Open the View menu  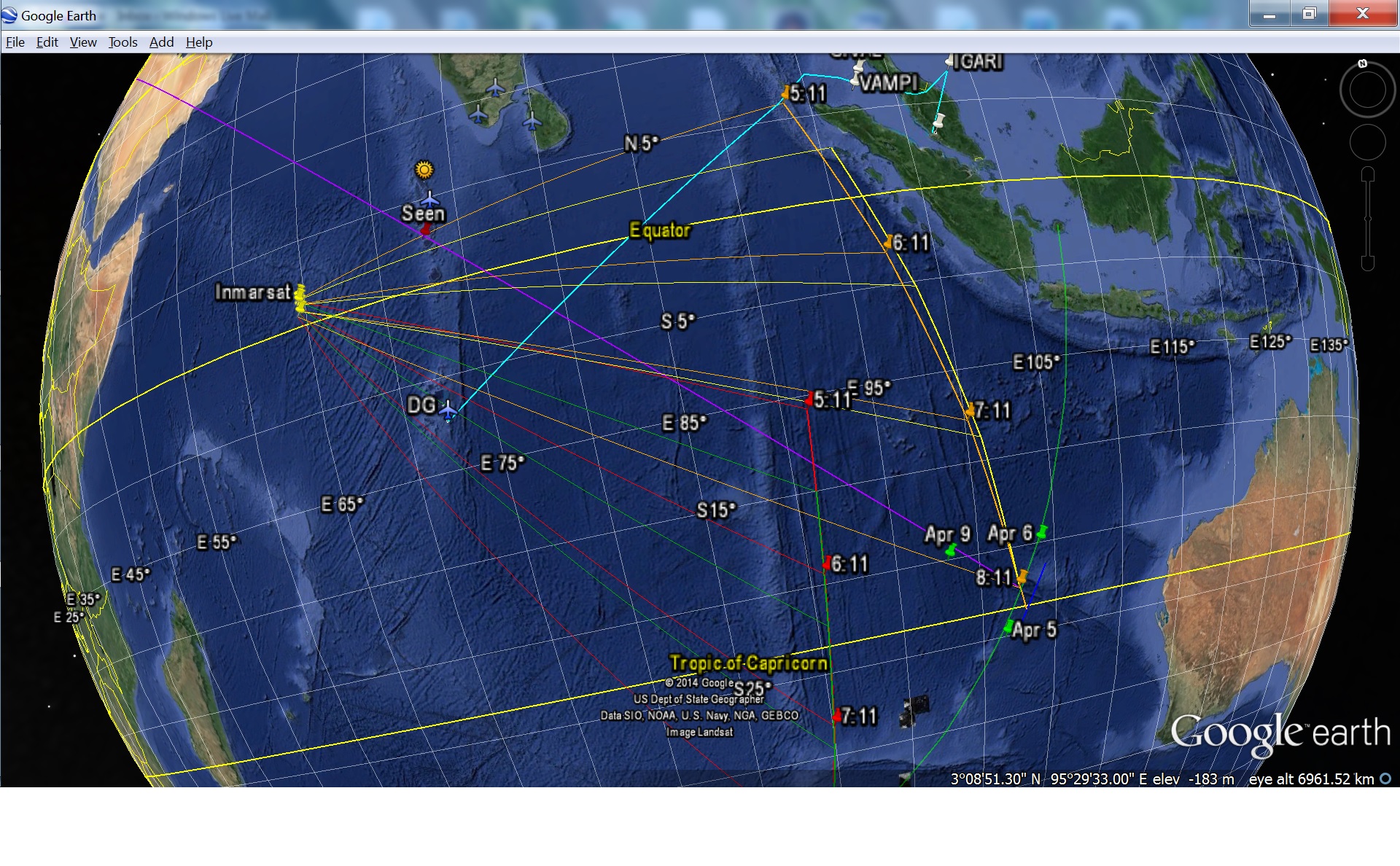83,42
